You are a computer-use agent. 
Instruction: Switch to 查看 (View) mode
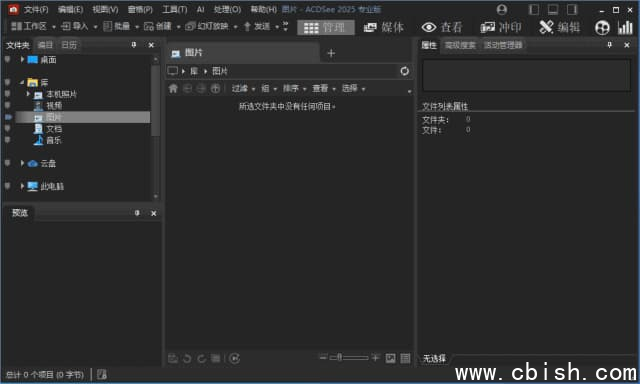[442, 27]
